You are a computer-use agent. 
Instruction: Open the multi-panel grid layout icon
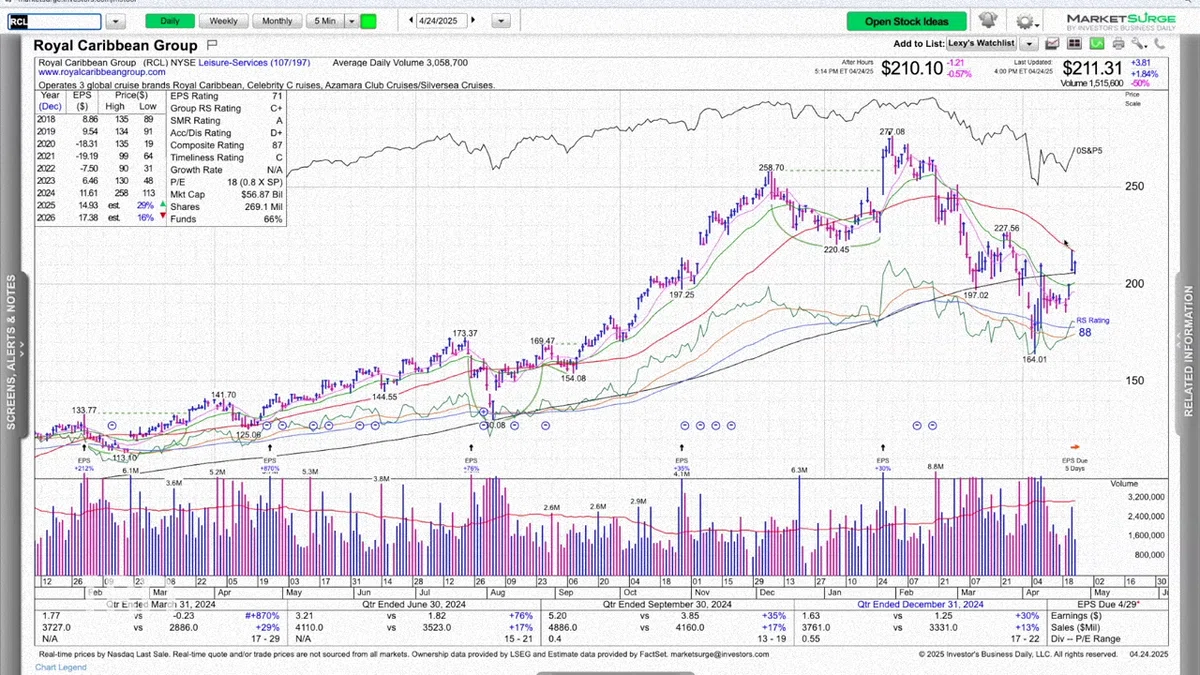pos(1074,43)
